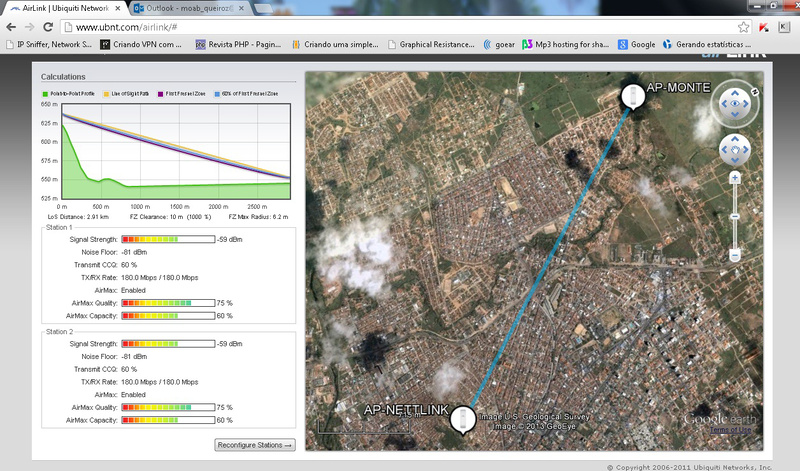Viewport: 800px width, 471px height.
Task: Click FZ Max Radius: 6.2 m value
Action: pos(258,217)
